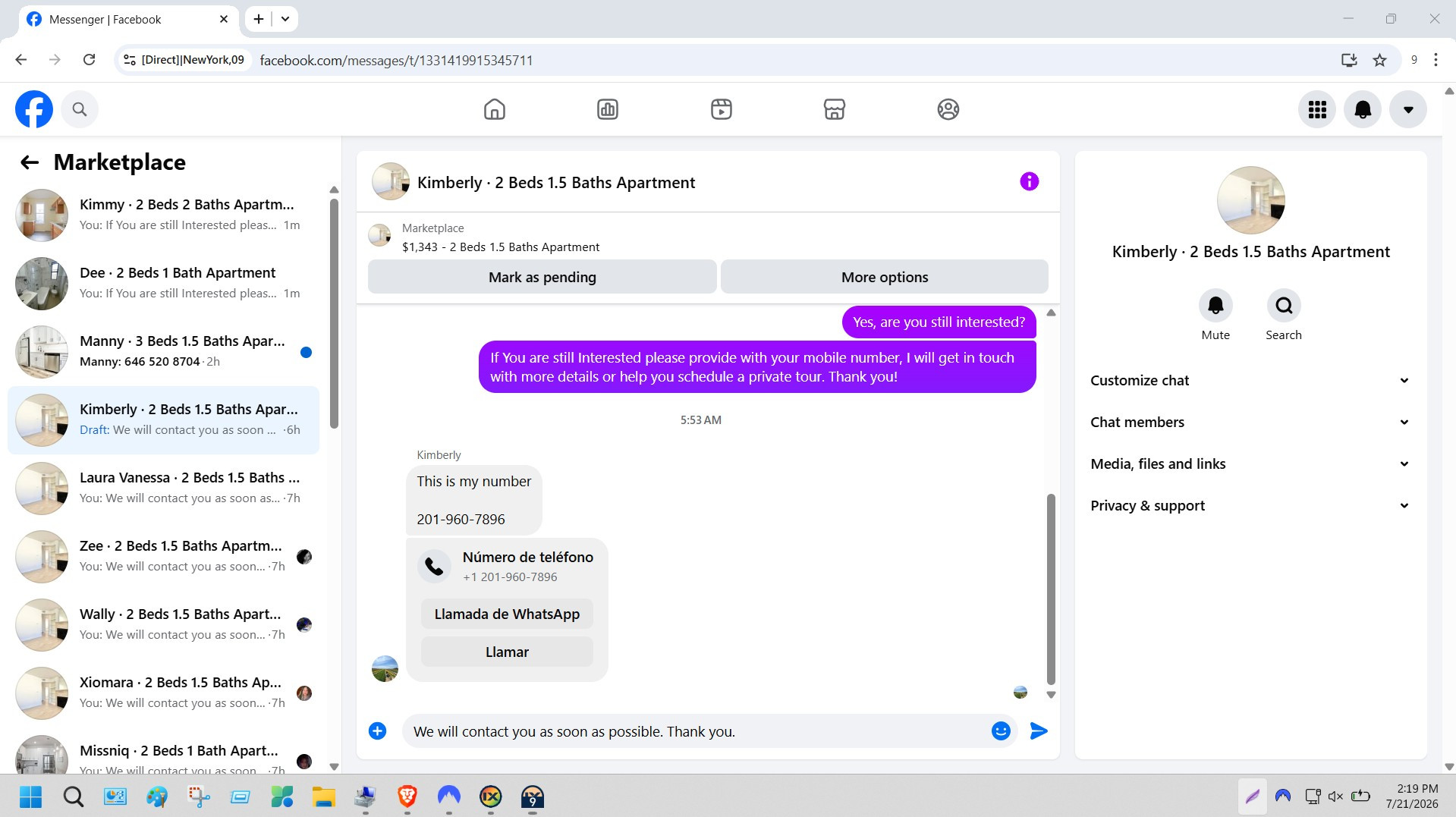
Task: Open the Facebook apps grid menu
Action: pos(1317,109)
